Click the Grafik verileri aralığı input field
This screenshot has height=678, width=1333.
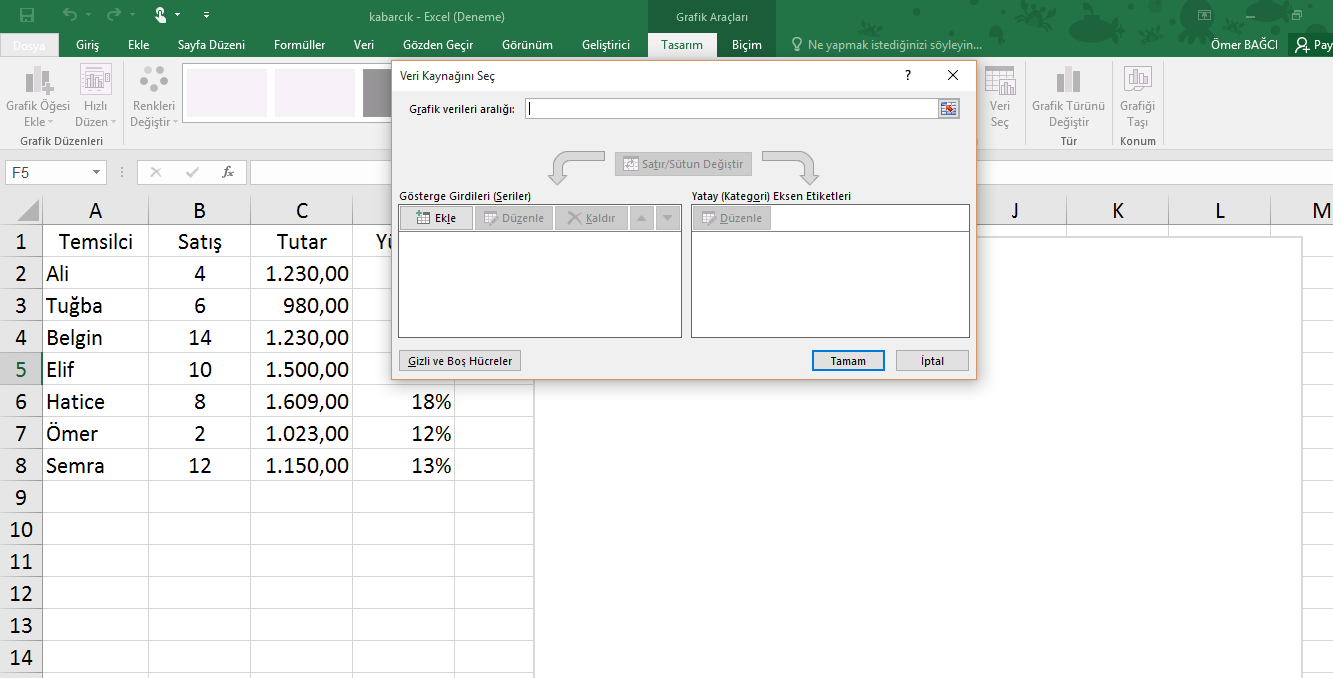point(730,109)
